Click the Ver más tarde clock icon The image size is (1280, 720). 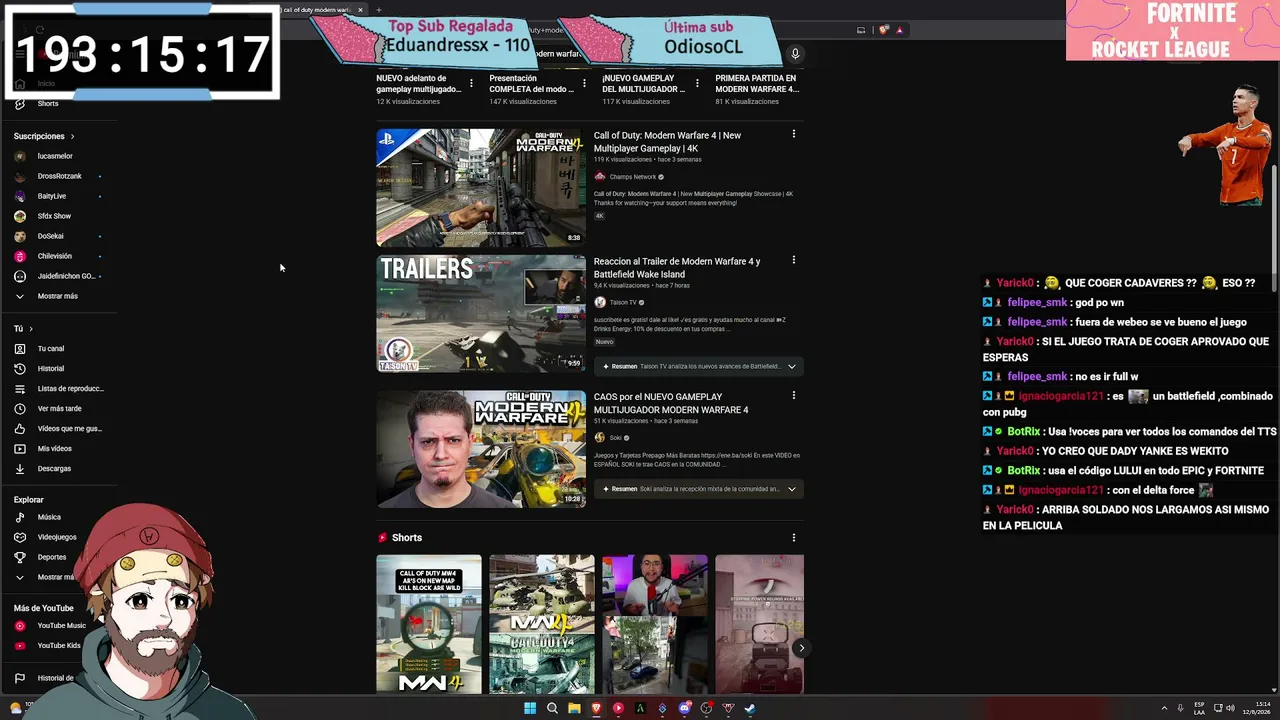coord(20,409)
